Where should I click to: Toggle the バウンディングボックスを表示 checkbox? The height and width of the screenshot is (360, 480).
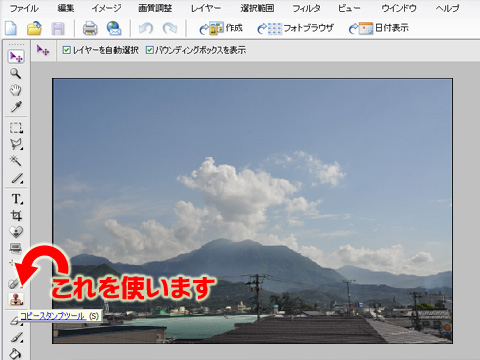coord(150,50)
